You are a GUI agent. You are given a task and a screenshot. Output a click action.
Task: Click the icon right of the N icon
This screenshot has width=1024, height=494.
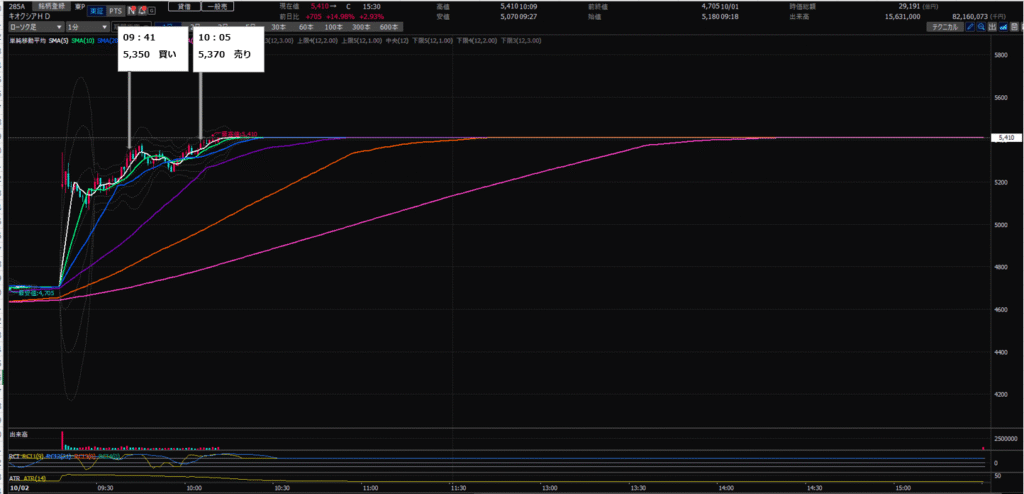tap(143, 10)
